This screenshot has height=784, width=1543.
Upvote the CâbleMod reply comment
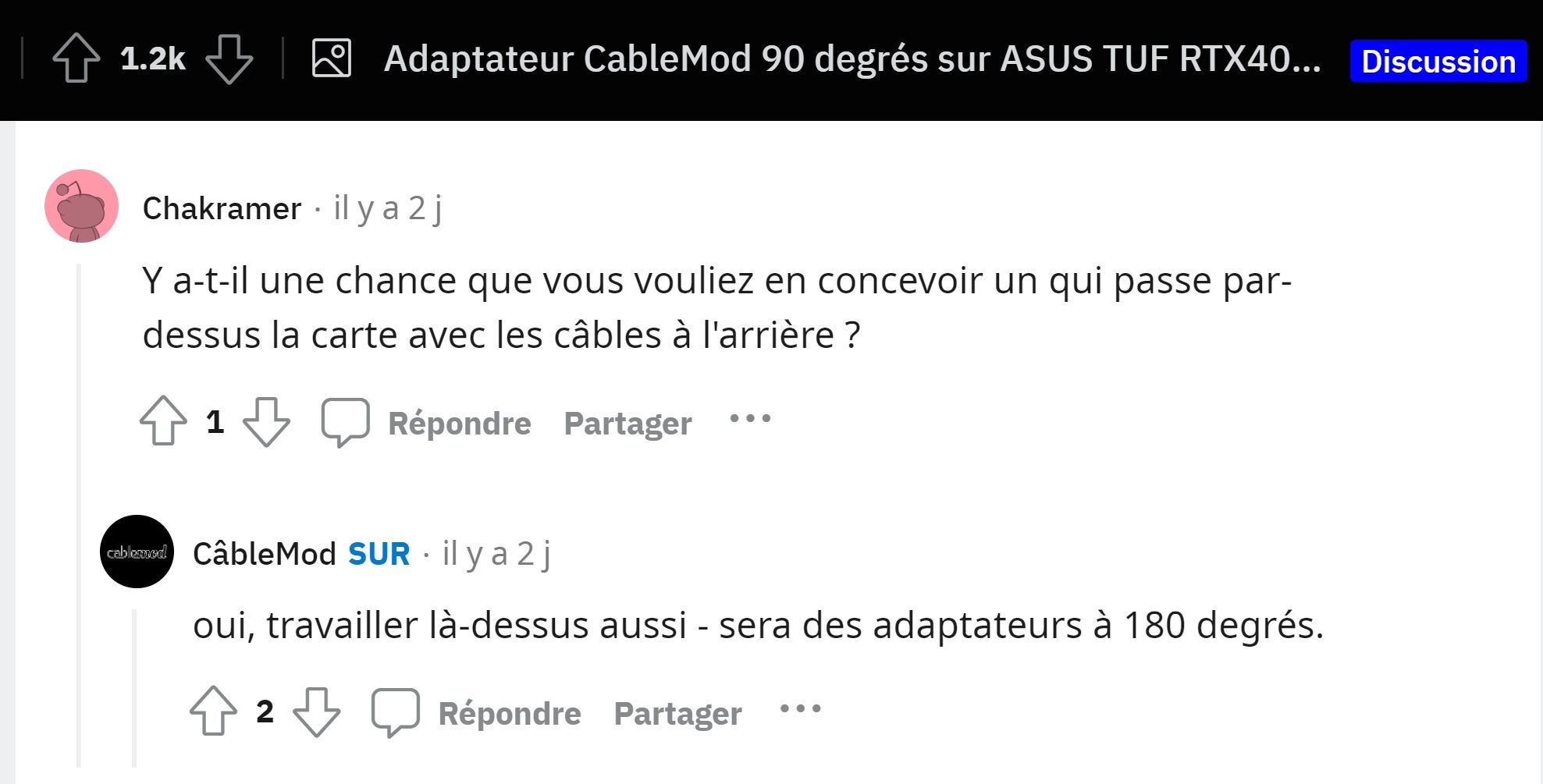[x=213, y=711]
